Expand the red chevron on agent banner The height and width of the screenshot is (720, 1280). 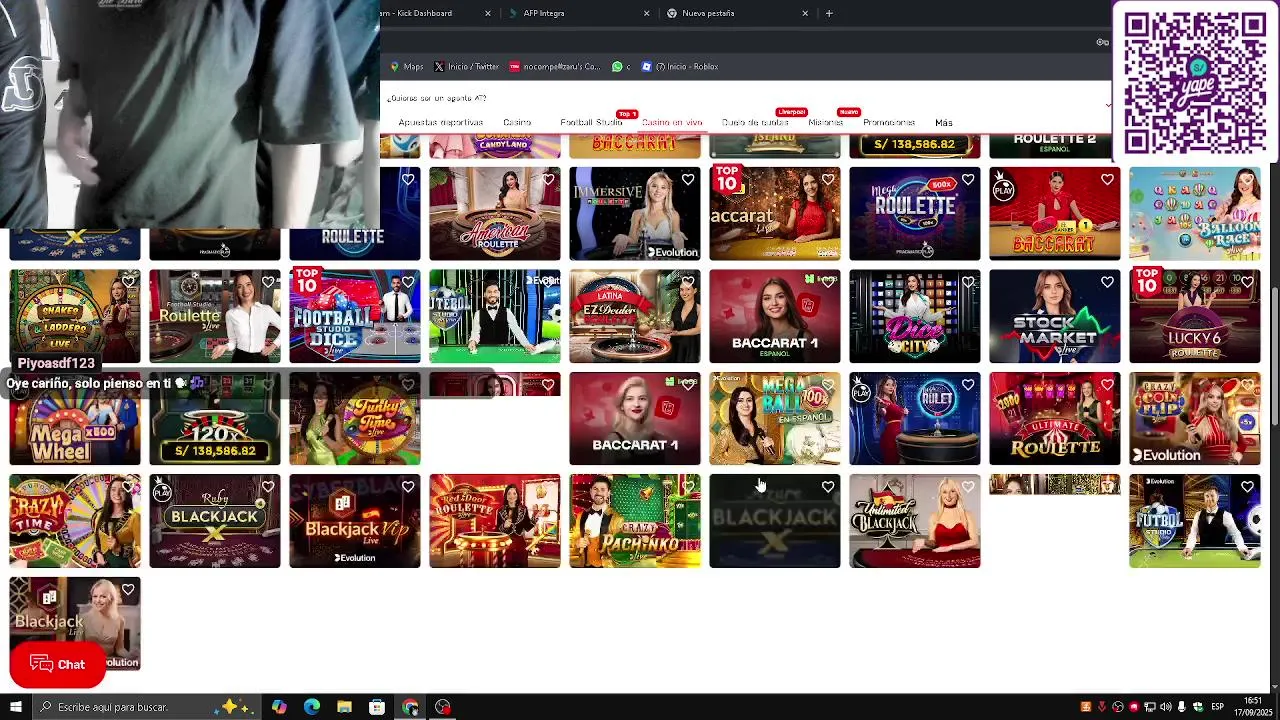1107,105
